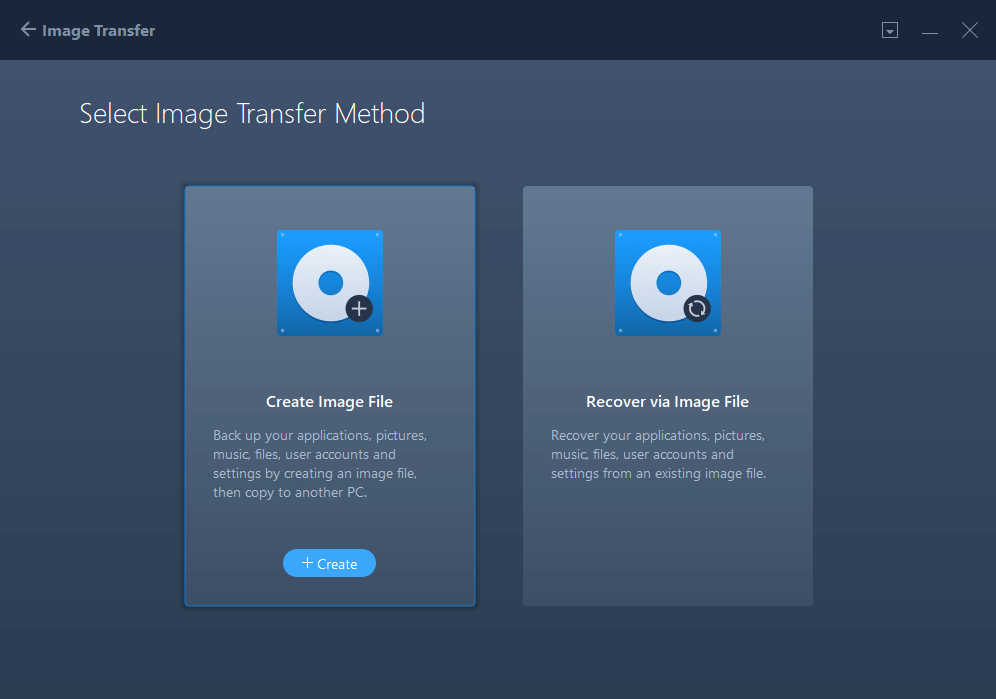This screenshot has width=996, height=699.
Task: Choose the Create Image File card
Action: pos(330,396)
